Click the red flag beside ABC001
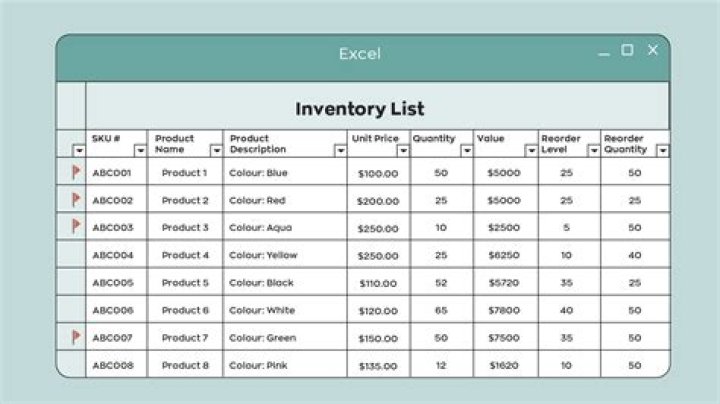The width and height of the screenshot is (720, 404). coord(76,172)
